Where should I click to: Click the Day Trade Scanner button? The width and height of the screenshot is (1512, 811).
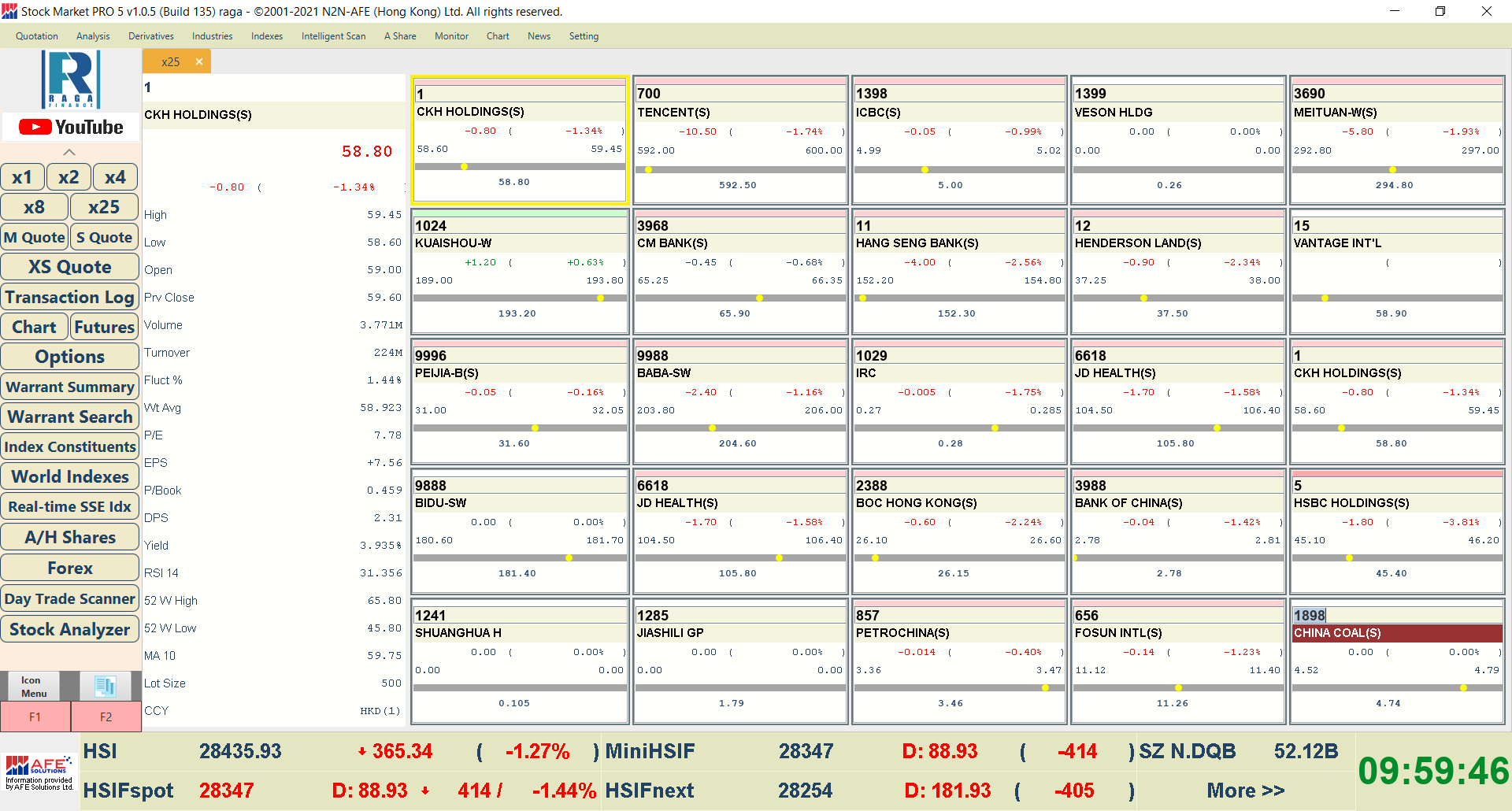coord(70,598)
